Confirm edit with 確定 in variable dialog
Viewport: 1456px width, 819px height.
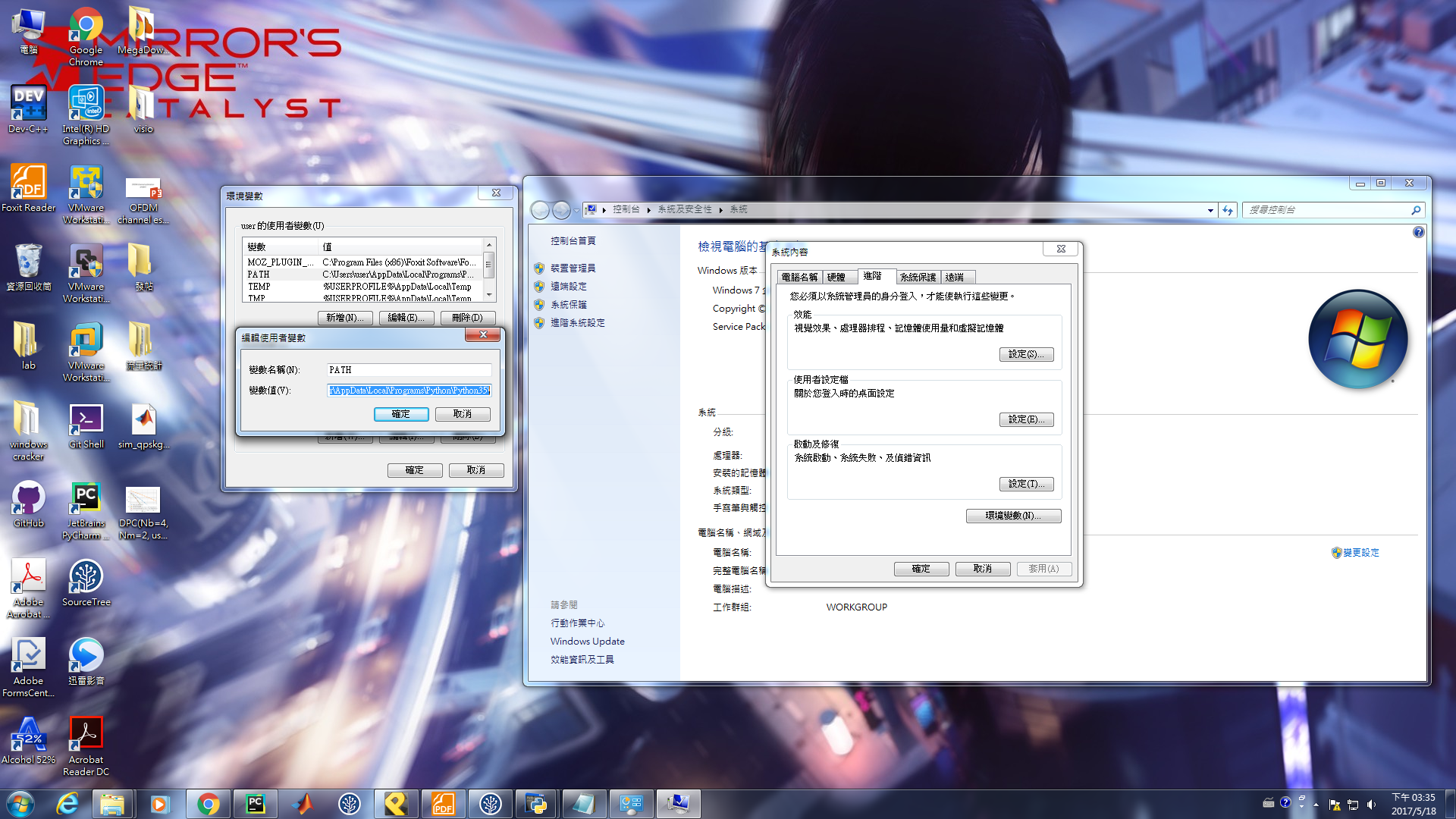tap(400, 414)
